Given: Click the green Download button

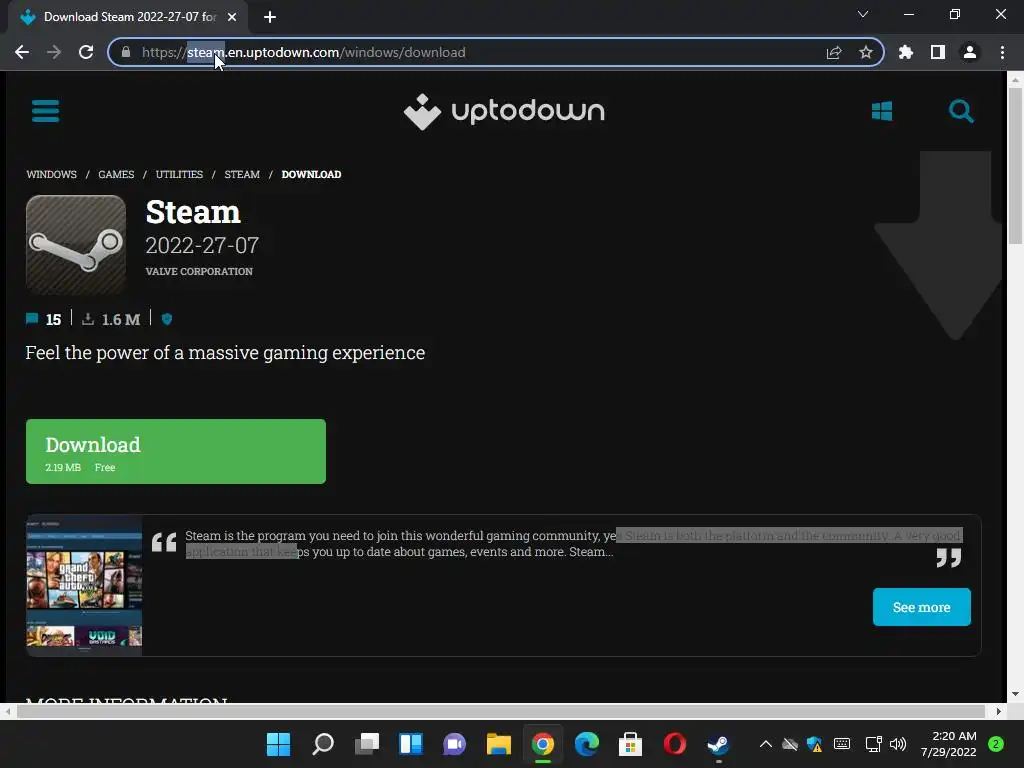Looking at the screenshot, I should coord(176,451).
